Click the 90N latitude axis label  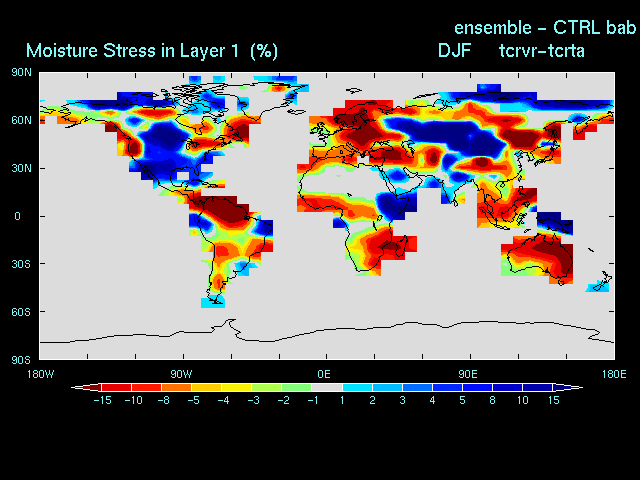pyautogui.click(x=21, y=72)
